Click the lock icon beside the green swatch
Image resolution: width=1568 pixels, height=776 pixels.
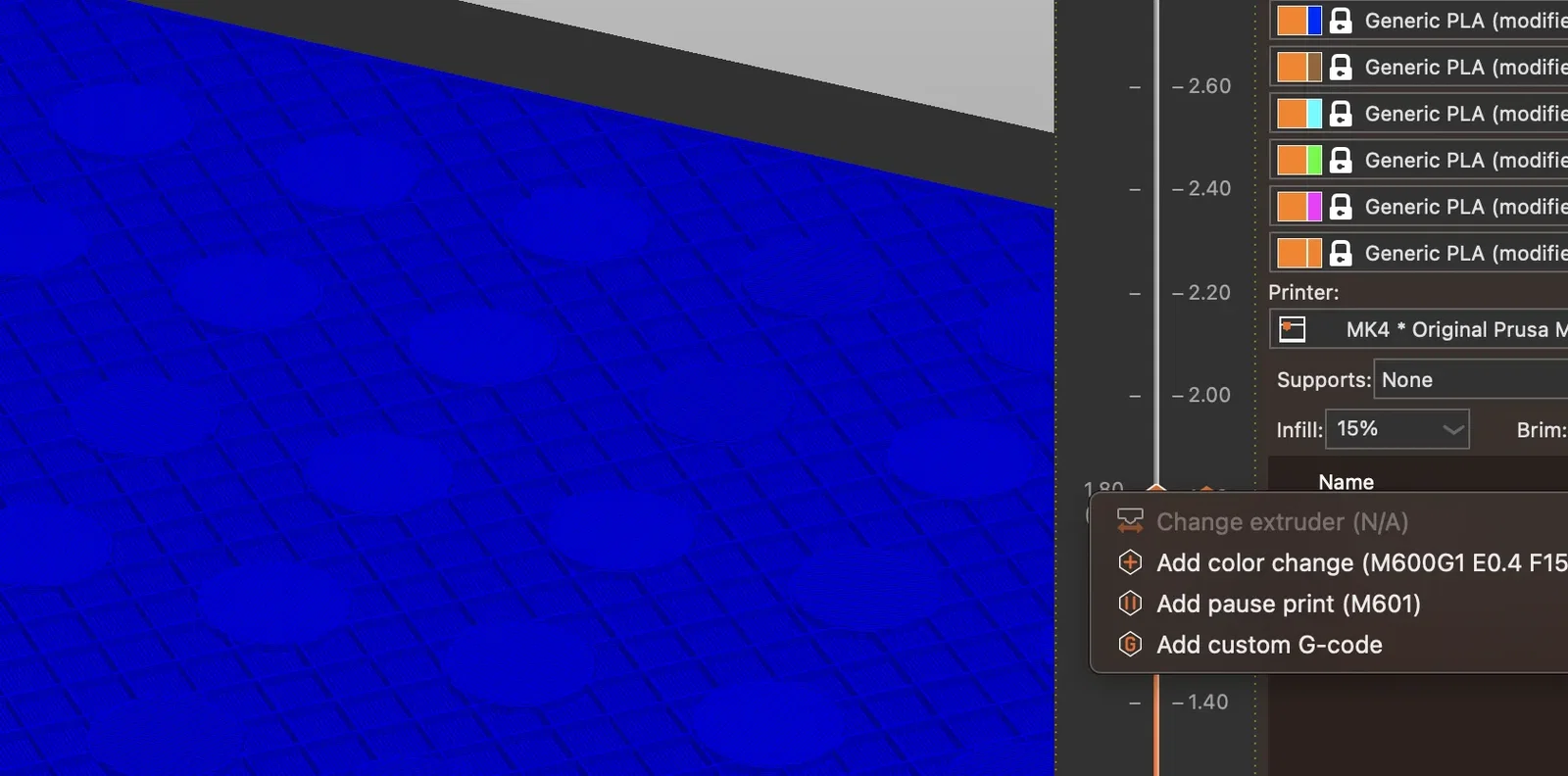click(x=1341, y=160)
